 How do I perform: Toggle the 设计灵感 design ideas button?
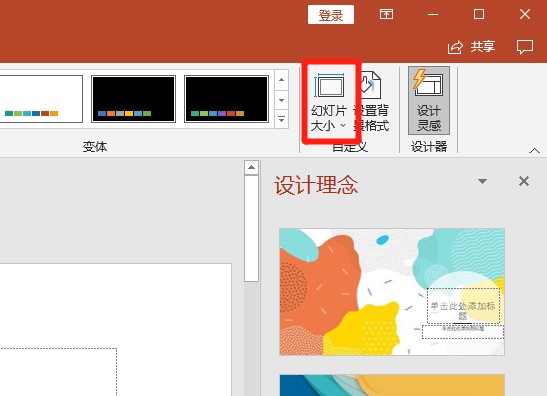click(x=429, y=100)
